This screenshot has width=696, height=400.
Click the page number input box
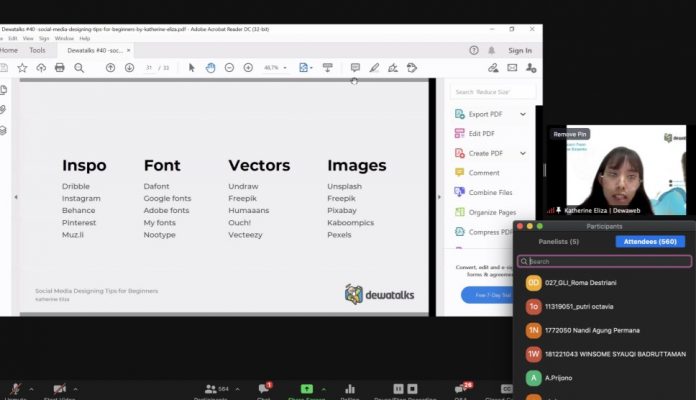[150, 67]
